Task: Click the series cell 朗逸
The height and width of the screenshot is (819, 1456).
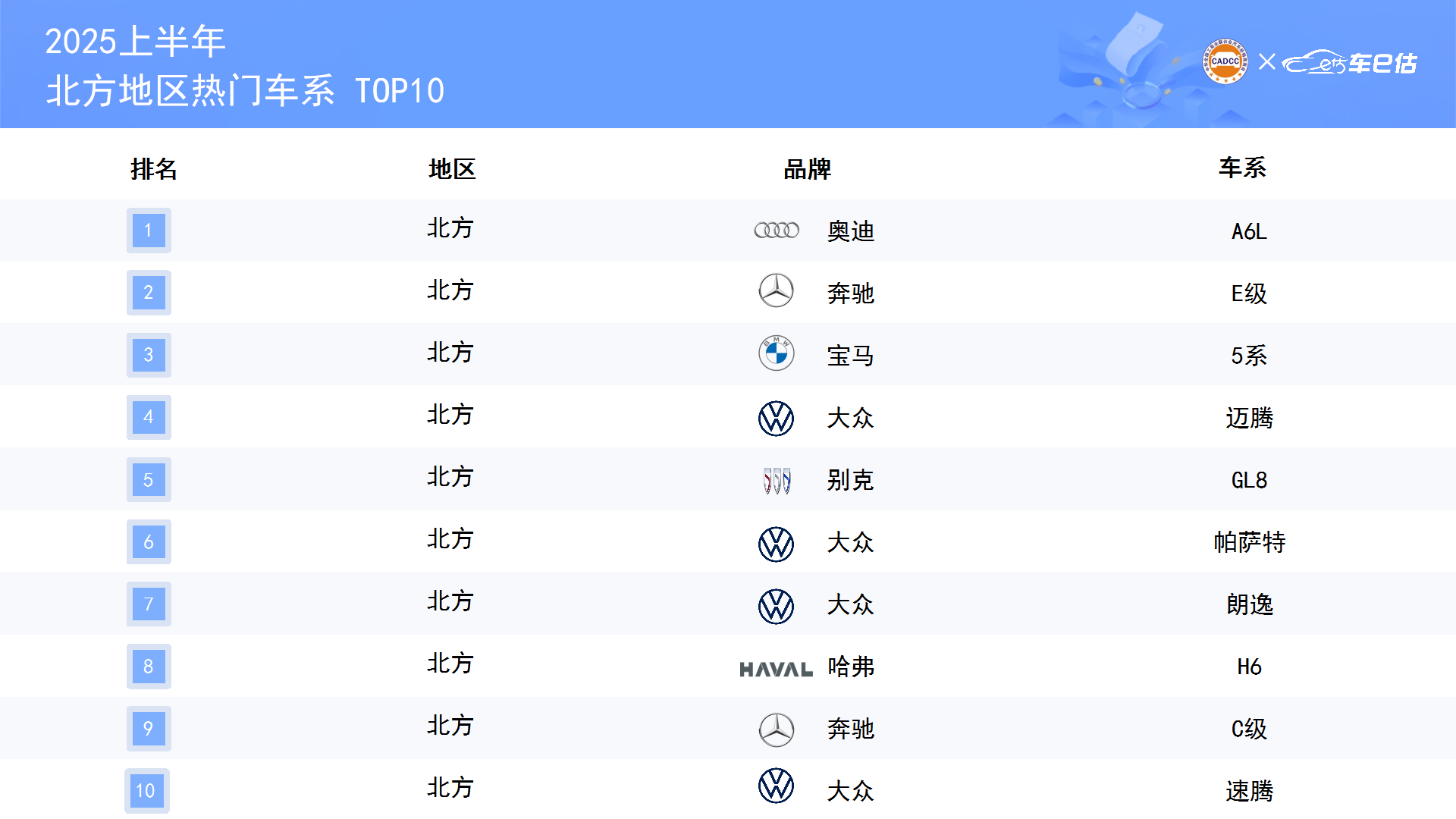Action: [1250, 604]
